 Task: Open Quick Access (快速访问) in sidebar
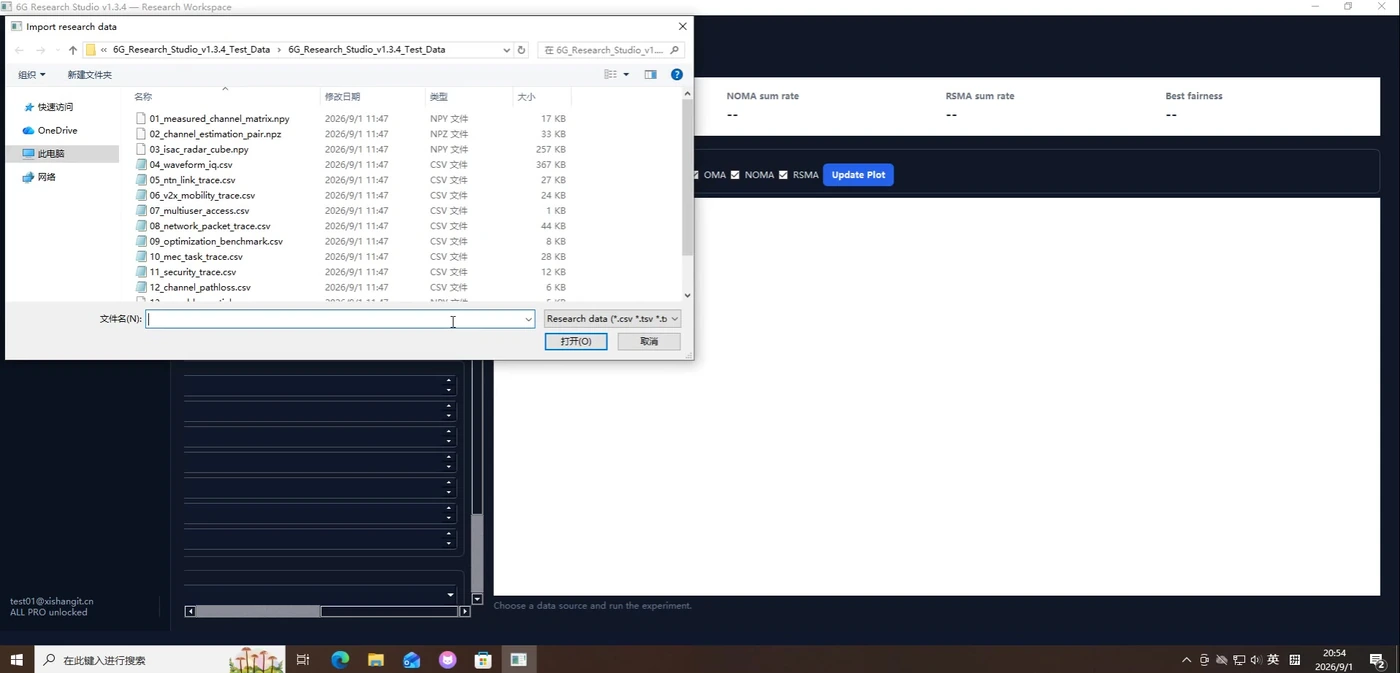56,107
